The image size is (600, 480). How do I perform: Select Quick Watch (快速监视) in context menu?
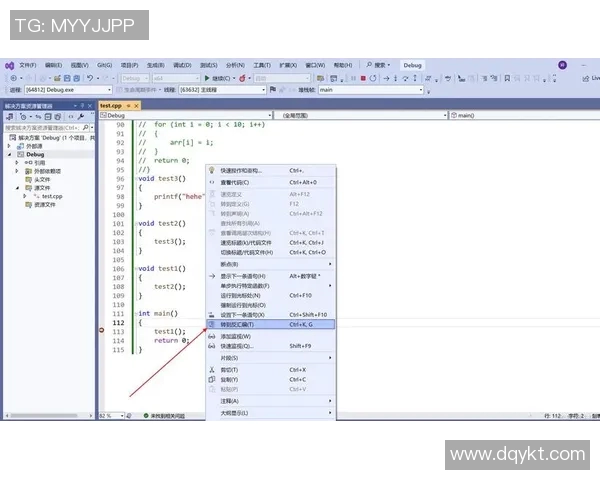coord(238,346)
